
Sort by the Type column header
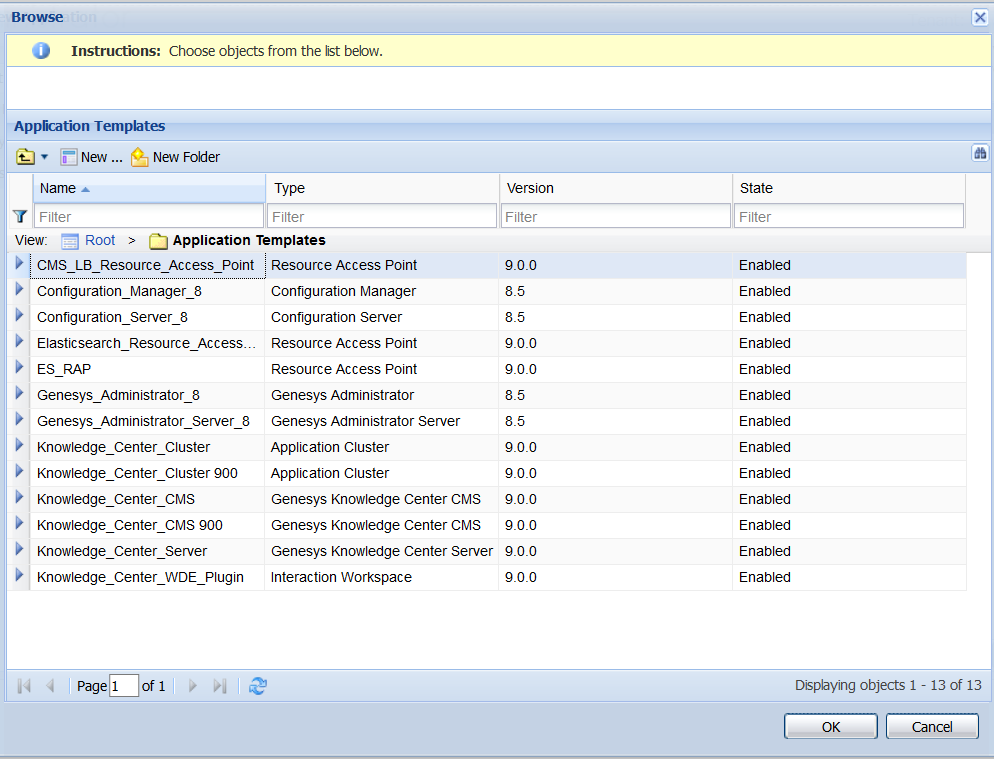[x=382, y=188]
